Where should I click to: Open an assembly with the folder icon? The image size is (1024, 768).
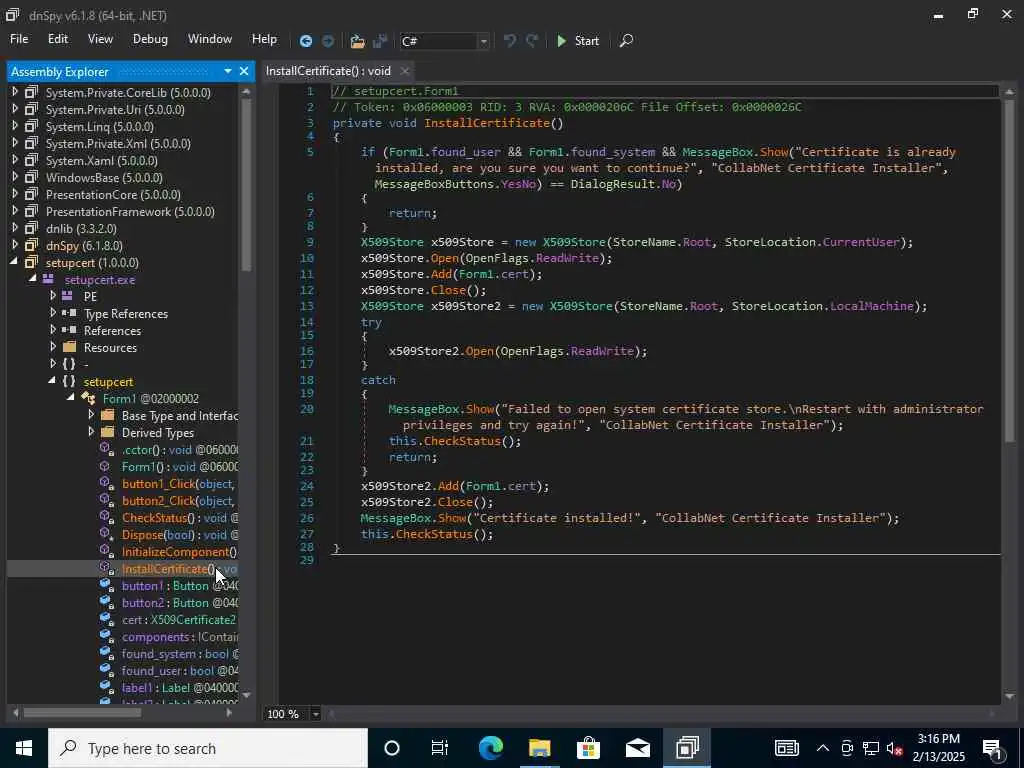coord(357,41)
